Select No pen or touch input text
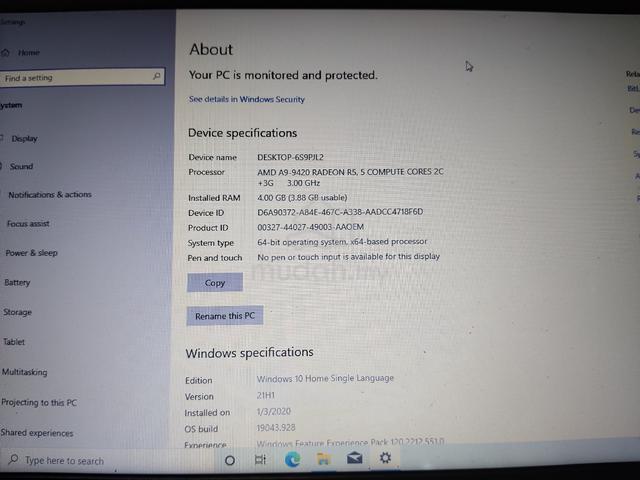640x480 pixels. pyautogui.click(x=348, y=257)
